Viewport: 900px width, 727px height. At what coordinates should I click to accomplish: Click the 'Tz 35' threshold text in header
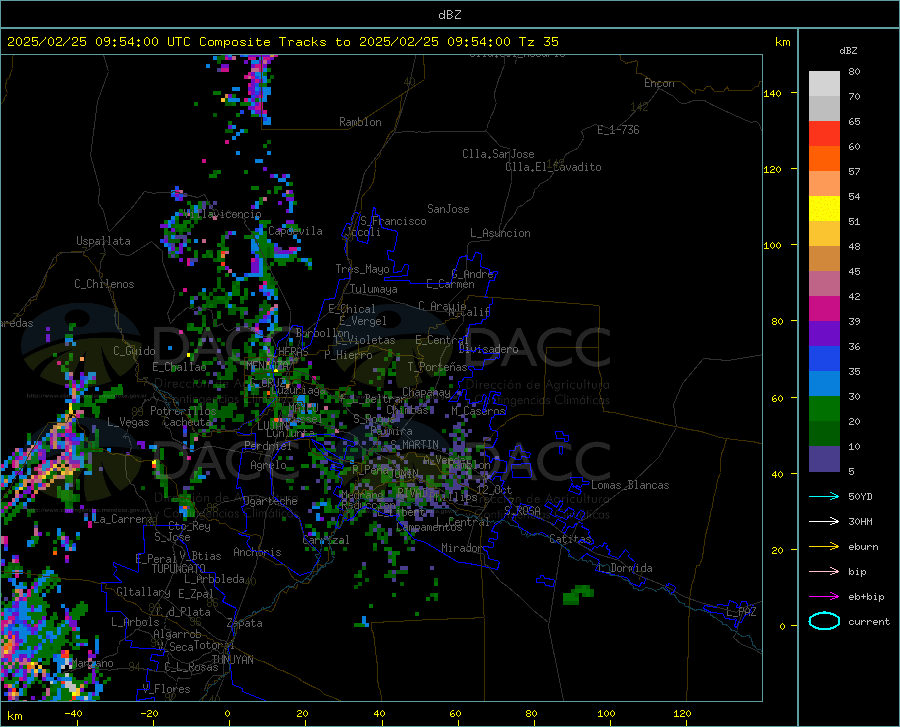coord(538,42)
